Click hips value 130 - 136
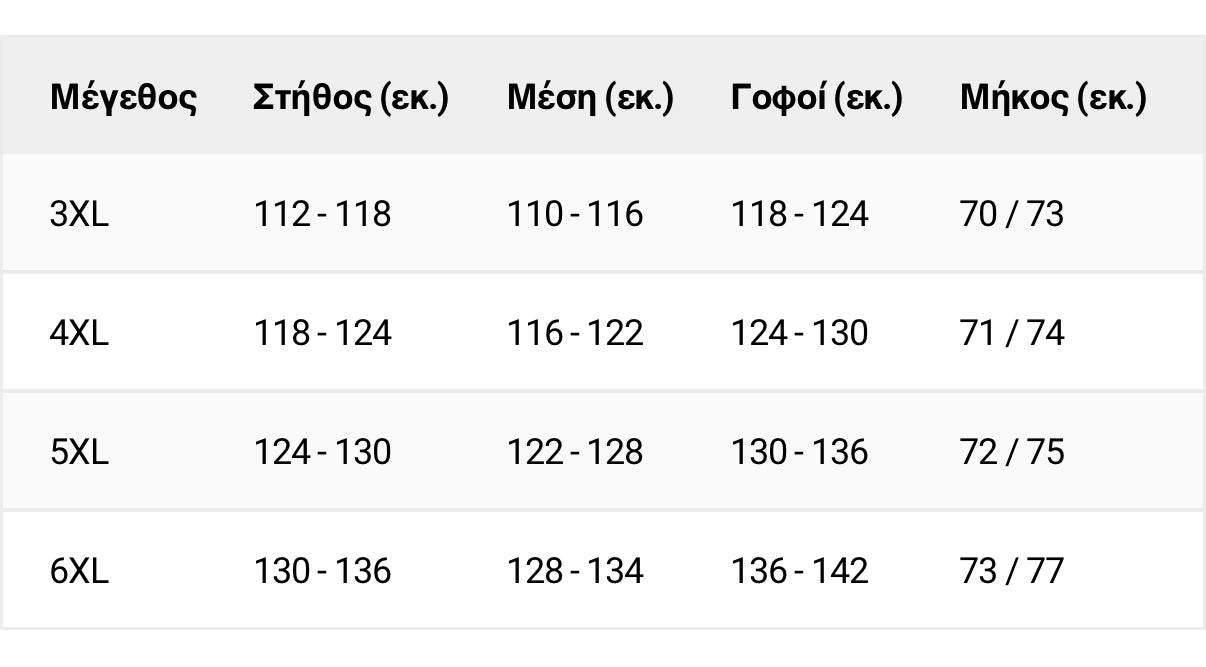 tap(800, 452)
